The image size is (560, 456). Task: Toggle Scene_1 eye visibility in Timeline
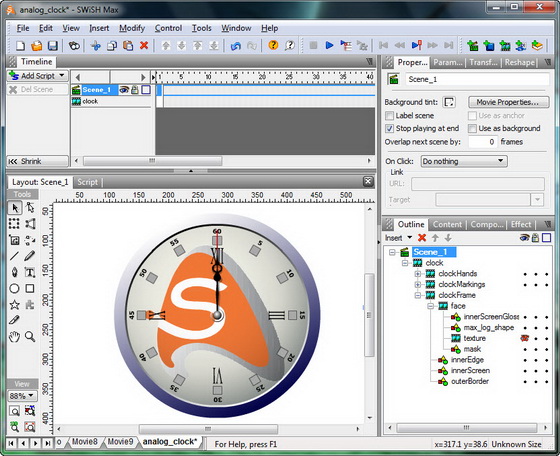click(124, 90)
